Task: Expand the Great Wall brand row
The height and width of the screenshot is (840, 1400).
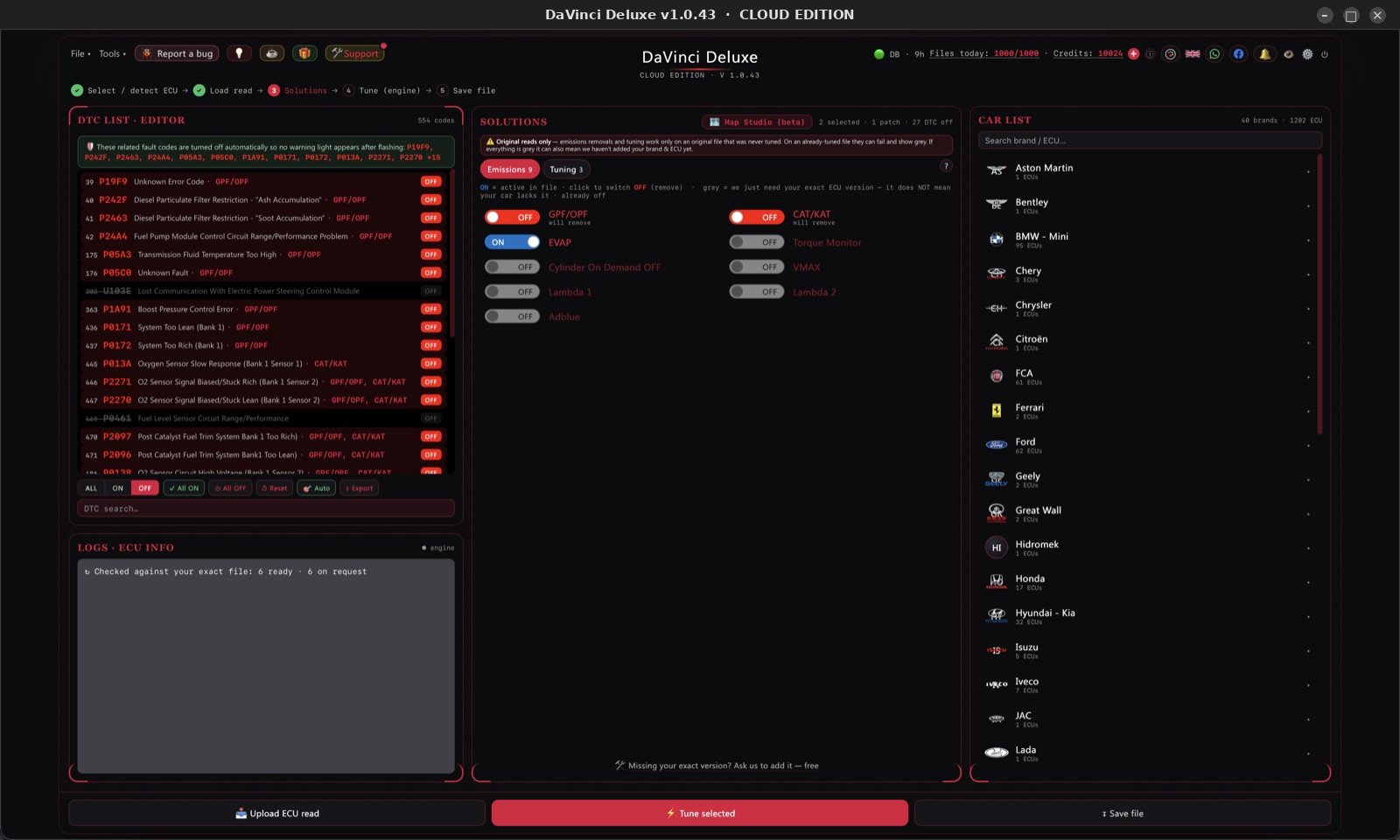Action: click(x=1148, y=514)
